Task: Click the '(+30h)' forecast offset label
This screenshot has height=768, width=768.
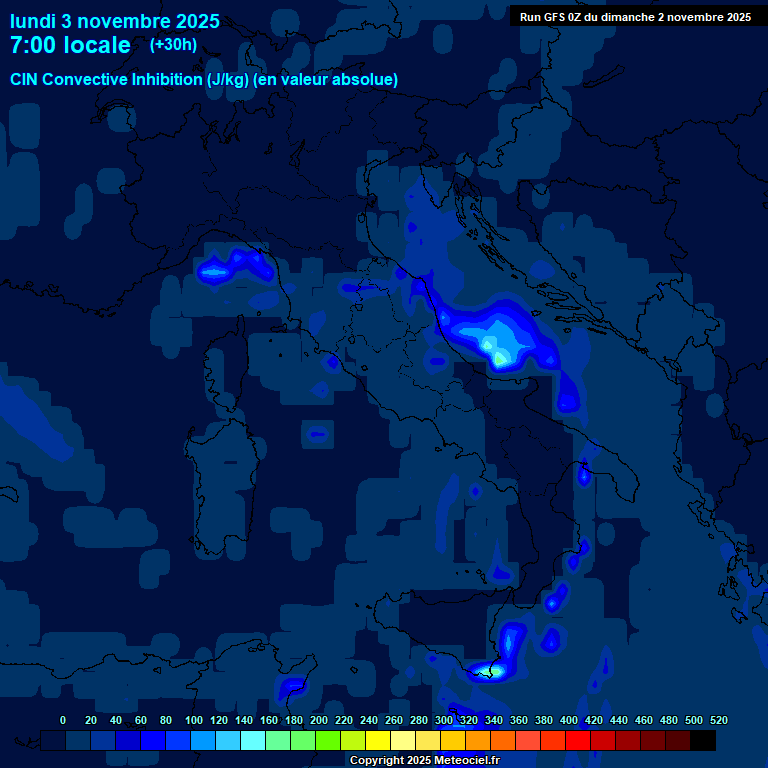Action: pyautogui.click(x=173, y=45)
